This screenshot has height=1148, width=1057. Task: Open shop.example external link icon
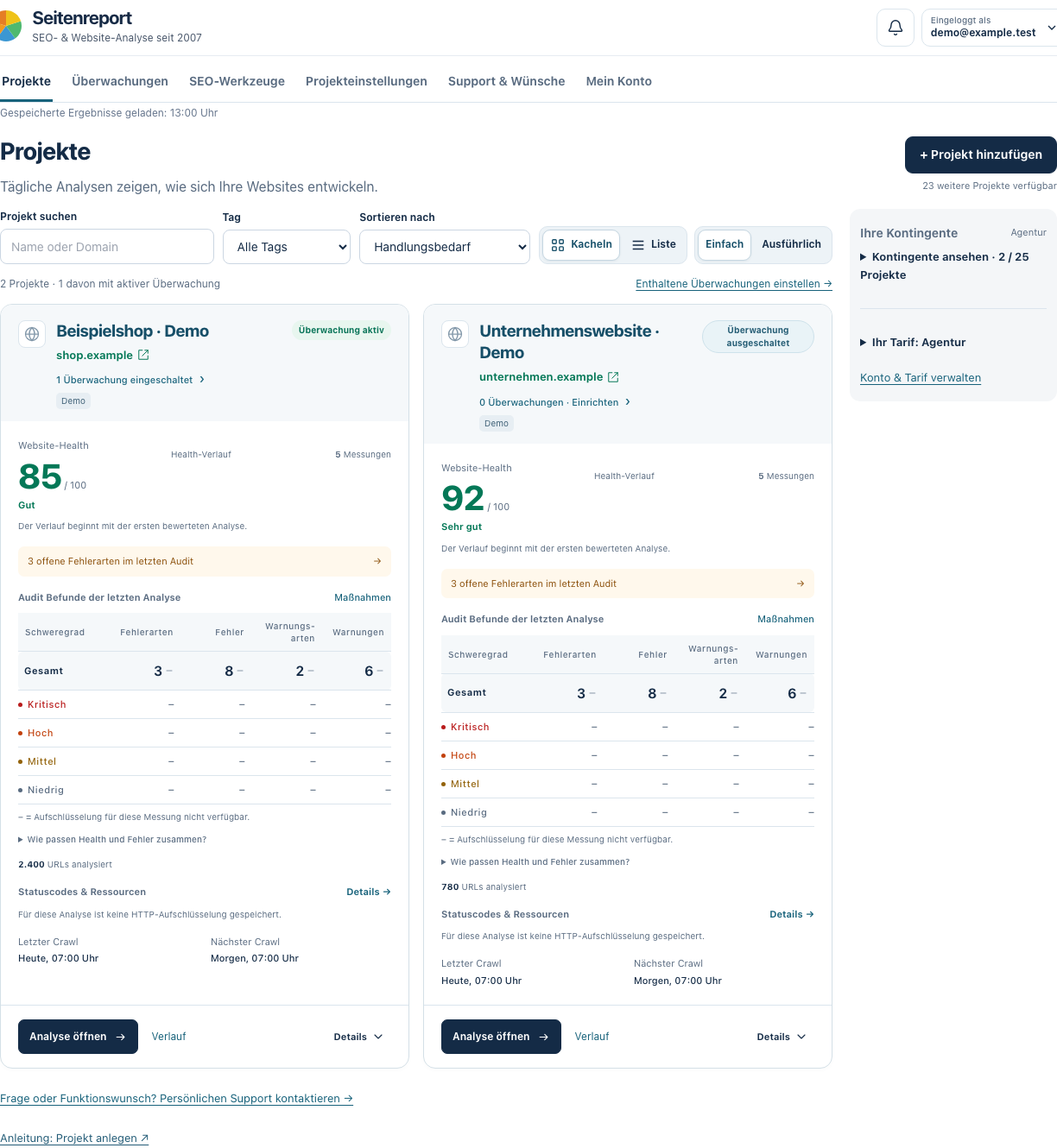coord(143,355)
